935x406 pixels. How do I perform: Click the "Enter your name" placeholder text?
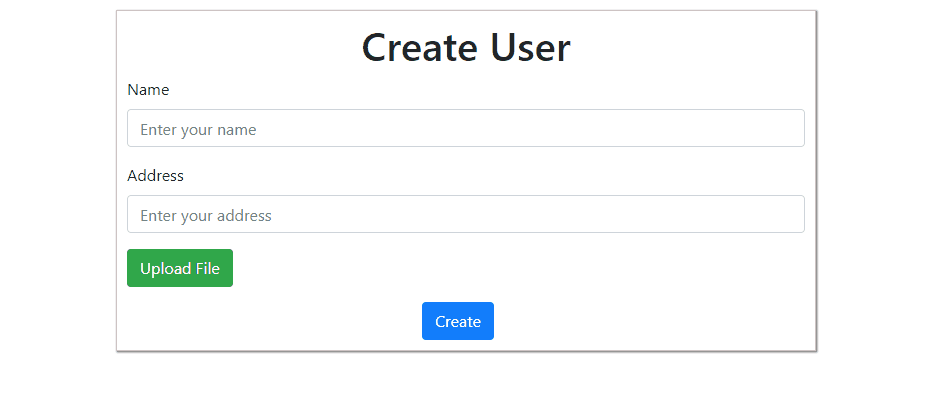tap(198, 130)
